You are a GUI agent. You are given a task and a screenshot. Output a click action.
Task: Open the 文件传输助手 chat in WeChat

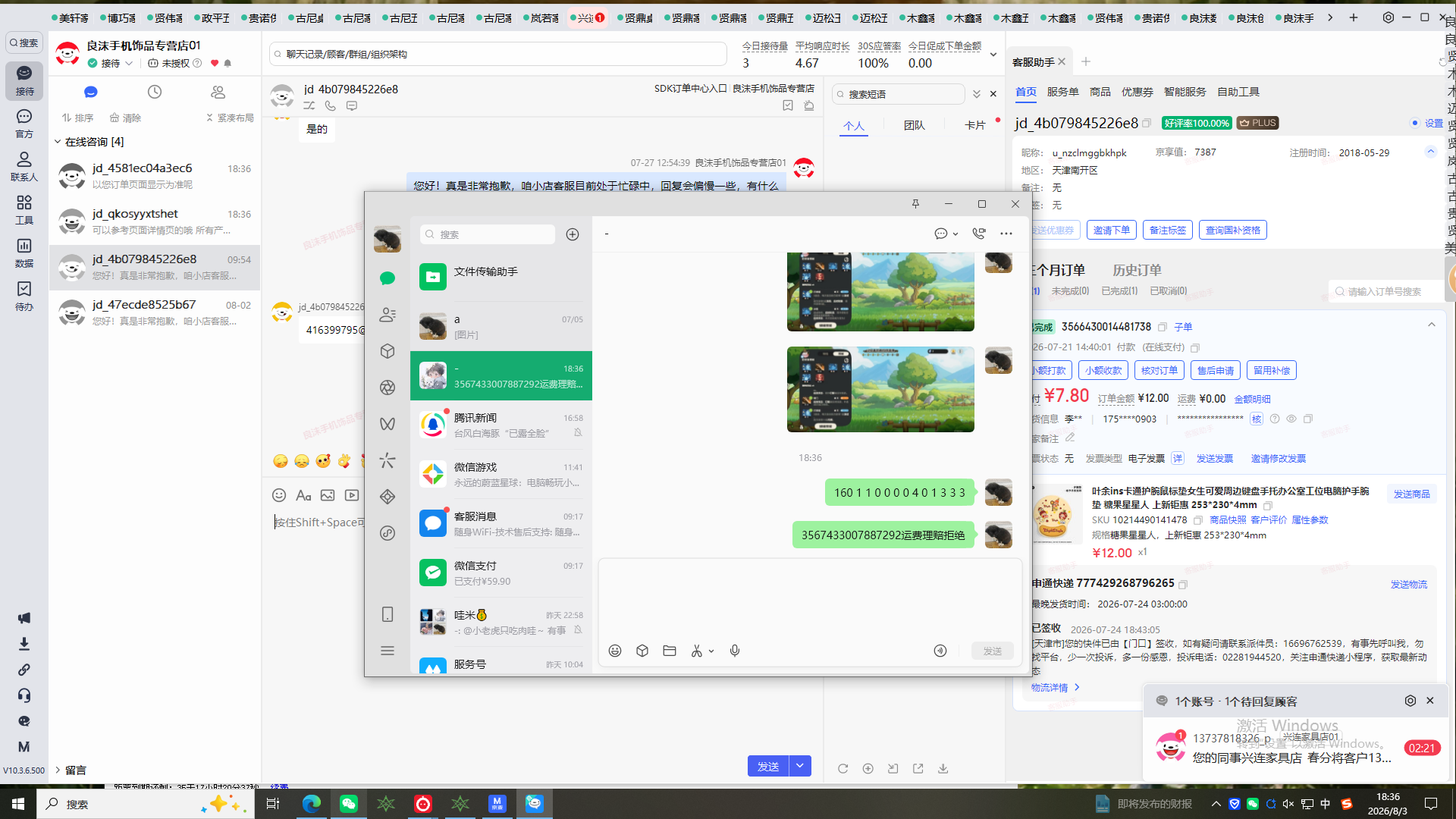501,277
